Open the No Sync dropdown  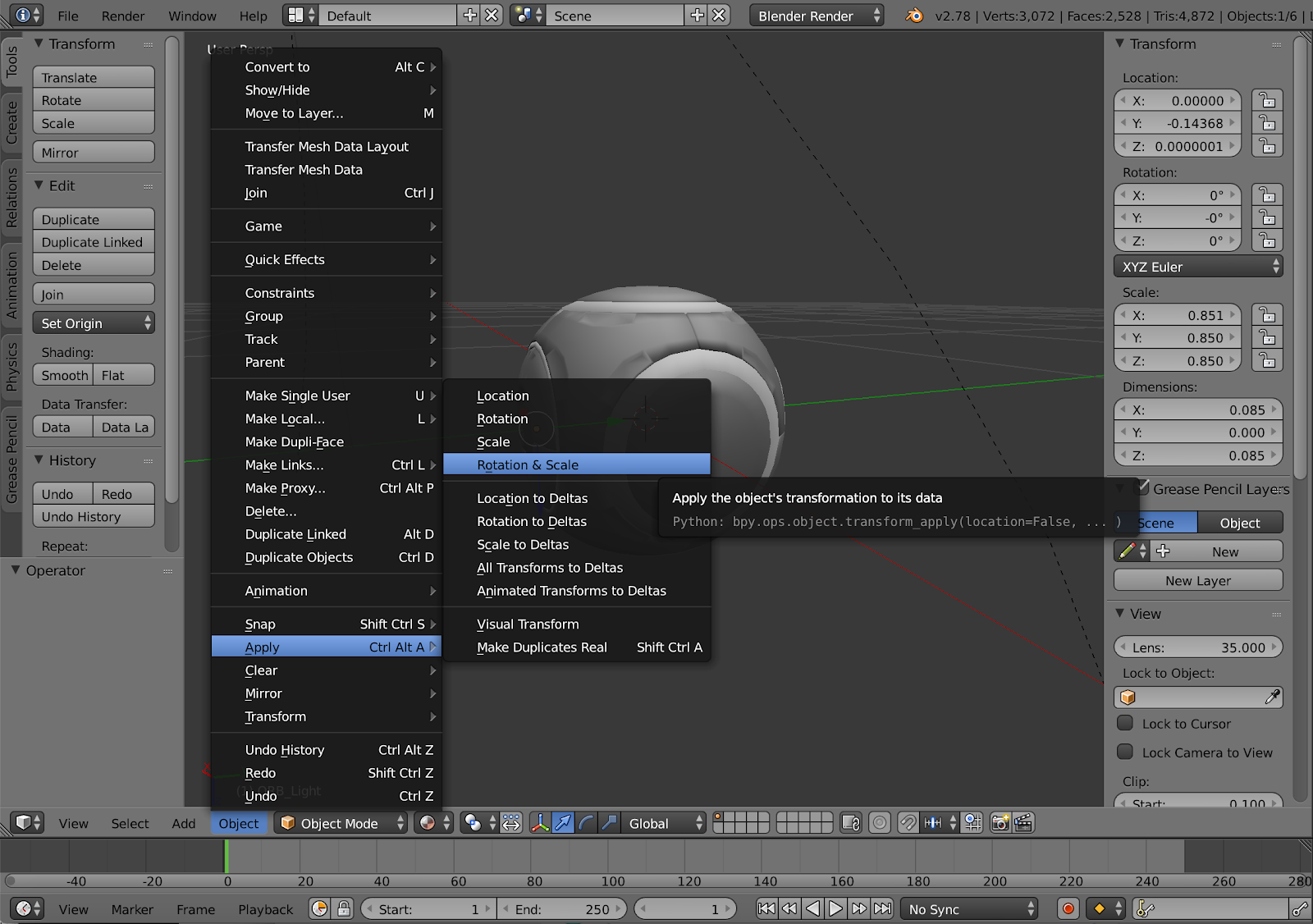[x=970, y=908]
